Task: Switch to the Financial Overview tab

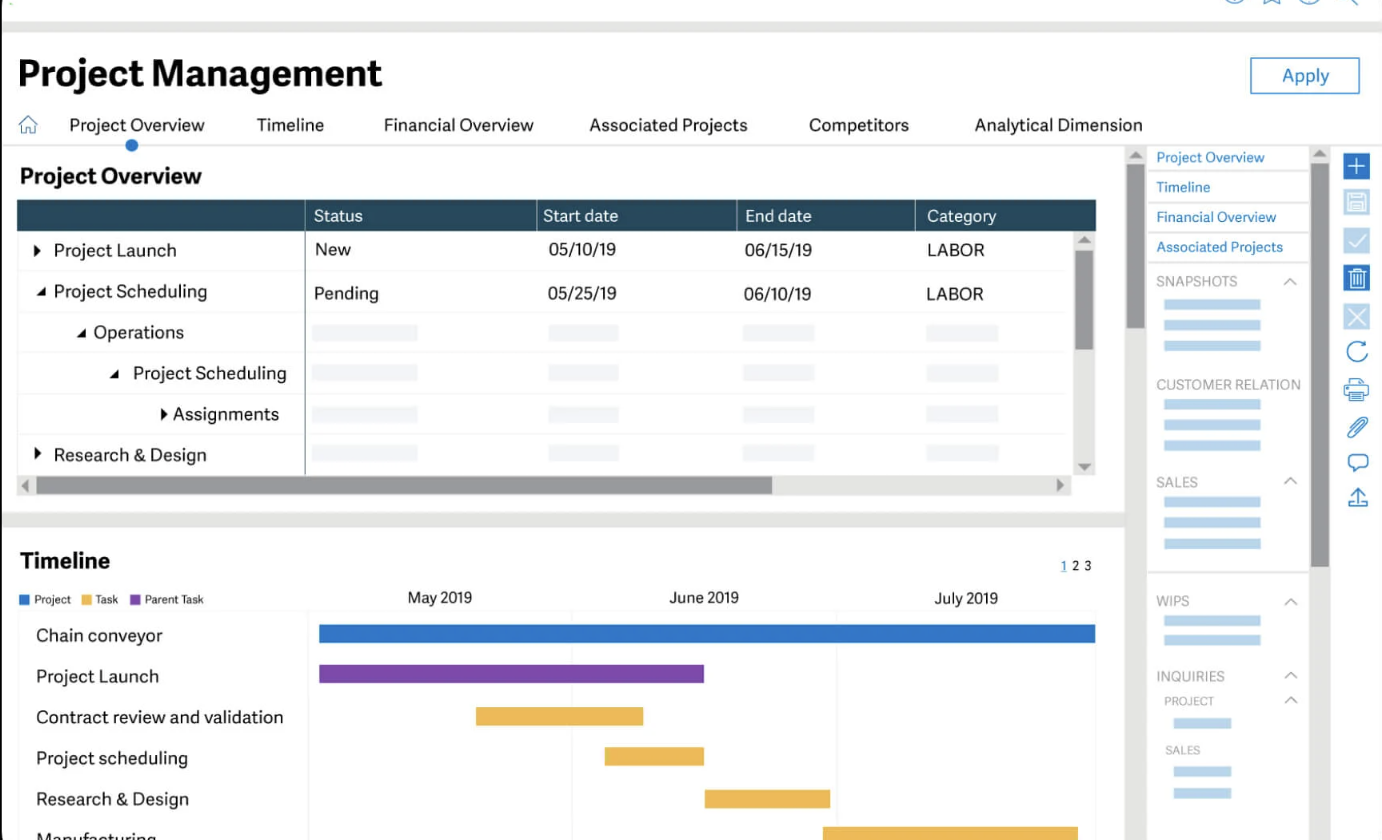Action: point(458,125)
